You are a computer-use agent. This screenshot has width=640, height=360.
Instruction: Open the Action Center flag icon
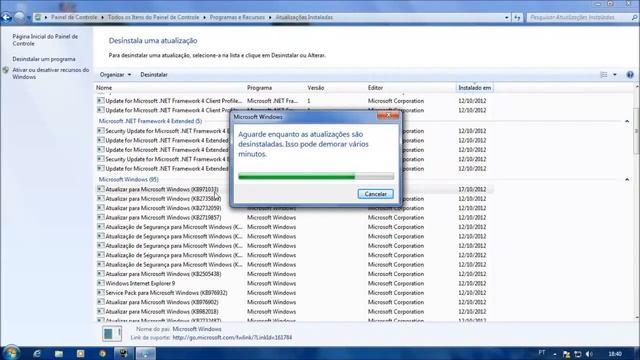click(x=566, y=354)
